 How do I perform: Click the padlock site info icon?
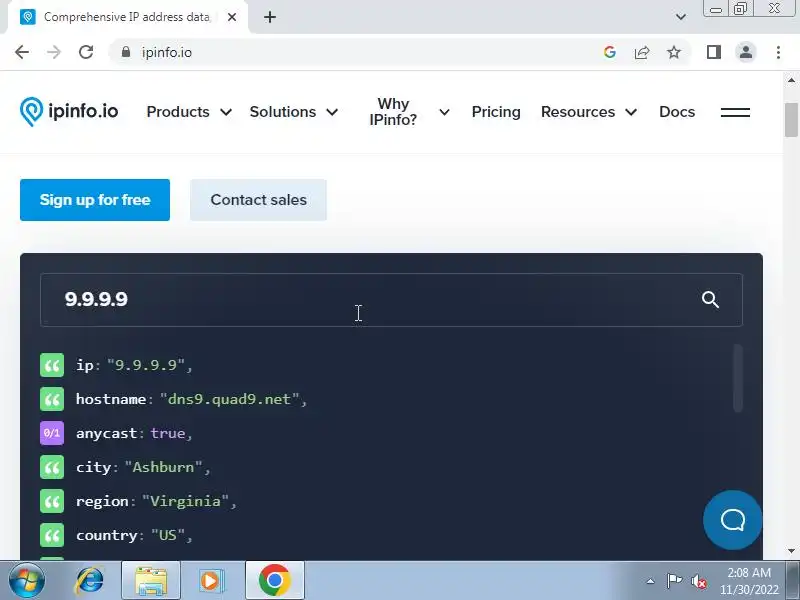(126, 52)
